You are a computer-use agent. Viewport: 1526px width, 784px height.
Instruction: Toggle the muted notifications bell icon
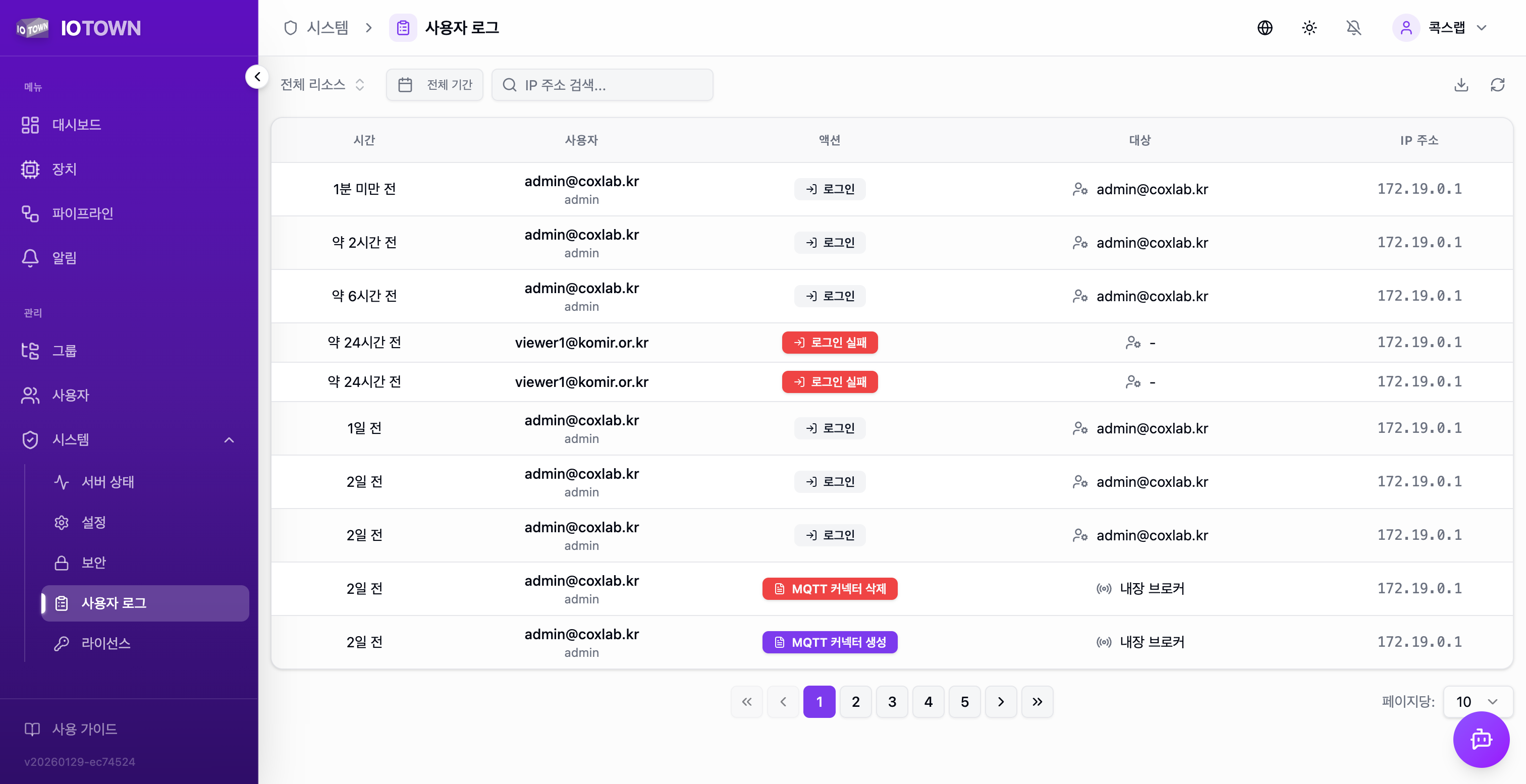tap(1353, 28)
